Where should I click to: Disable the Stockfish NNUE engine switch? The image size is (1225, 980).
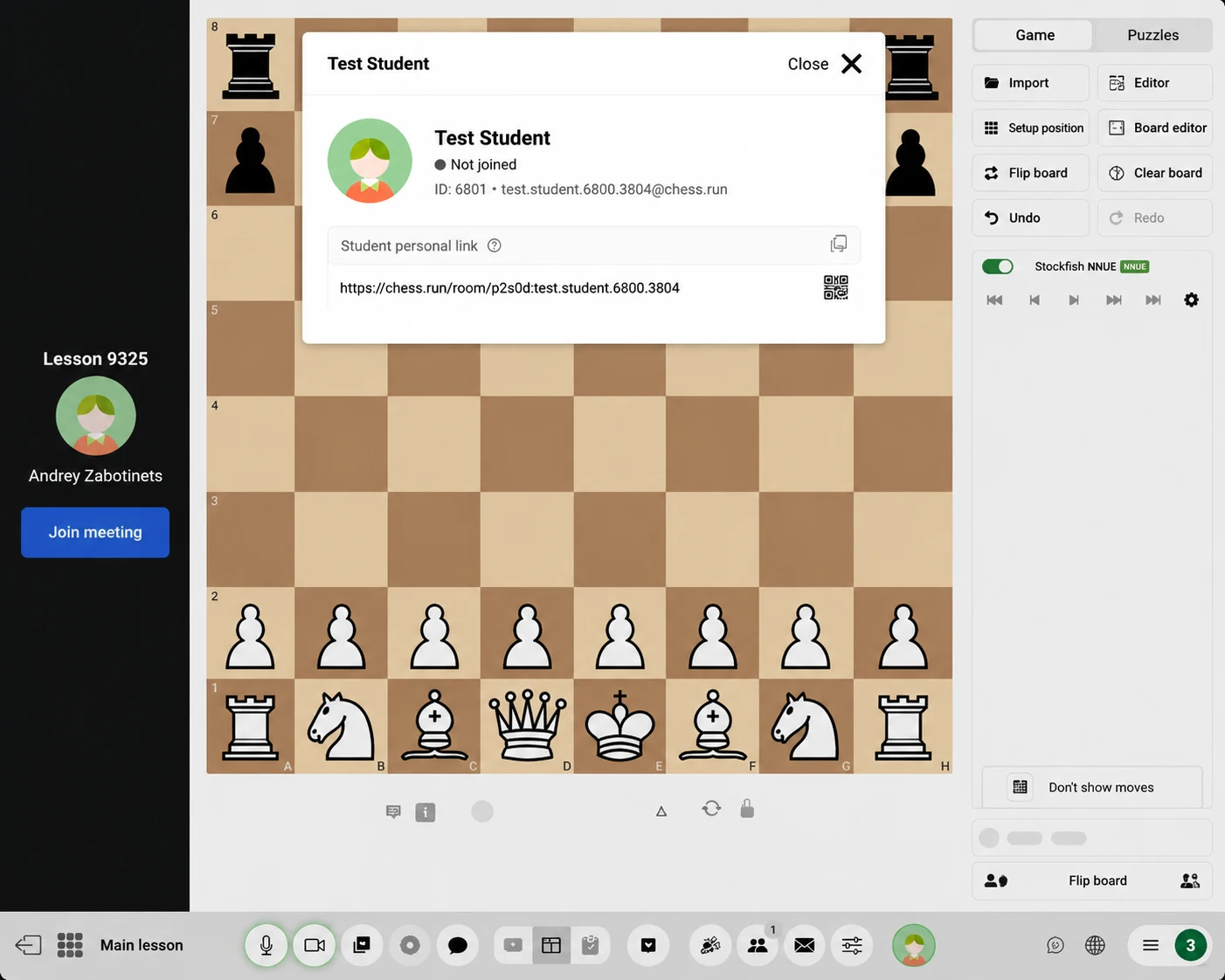pos(998,266)
